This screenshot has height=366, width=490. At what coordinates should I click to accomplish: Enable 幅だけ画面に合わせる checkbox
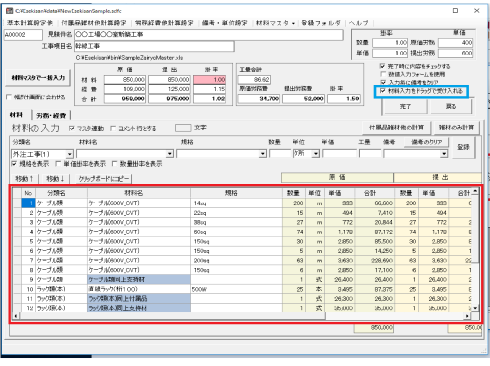click(x=9, y=97)
